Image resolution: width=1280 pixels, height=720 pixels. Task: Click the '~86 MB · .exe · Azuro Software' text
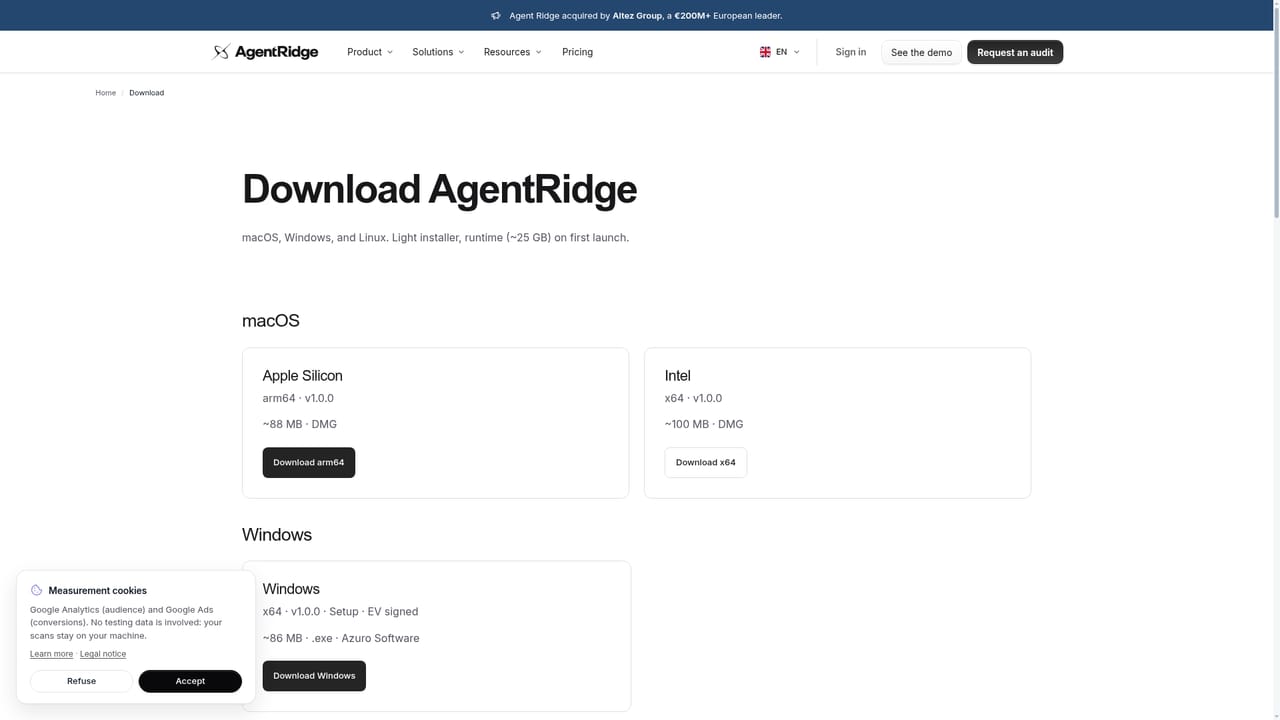coord(341,638)
